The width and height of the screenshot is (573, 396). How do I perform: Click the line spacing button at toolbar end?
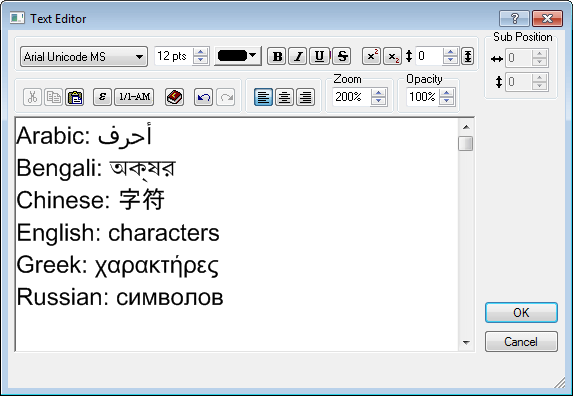[x=467, y=56]
